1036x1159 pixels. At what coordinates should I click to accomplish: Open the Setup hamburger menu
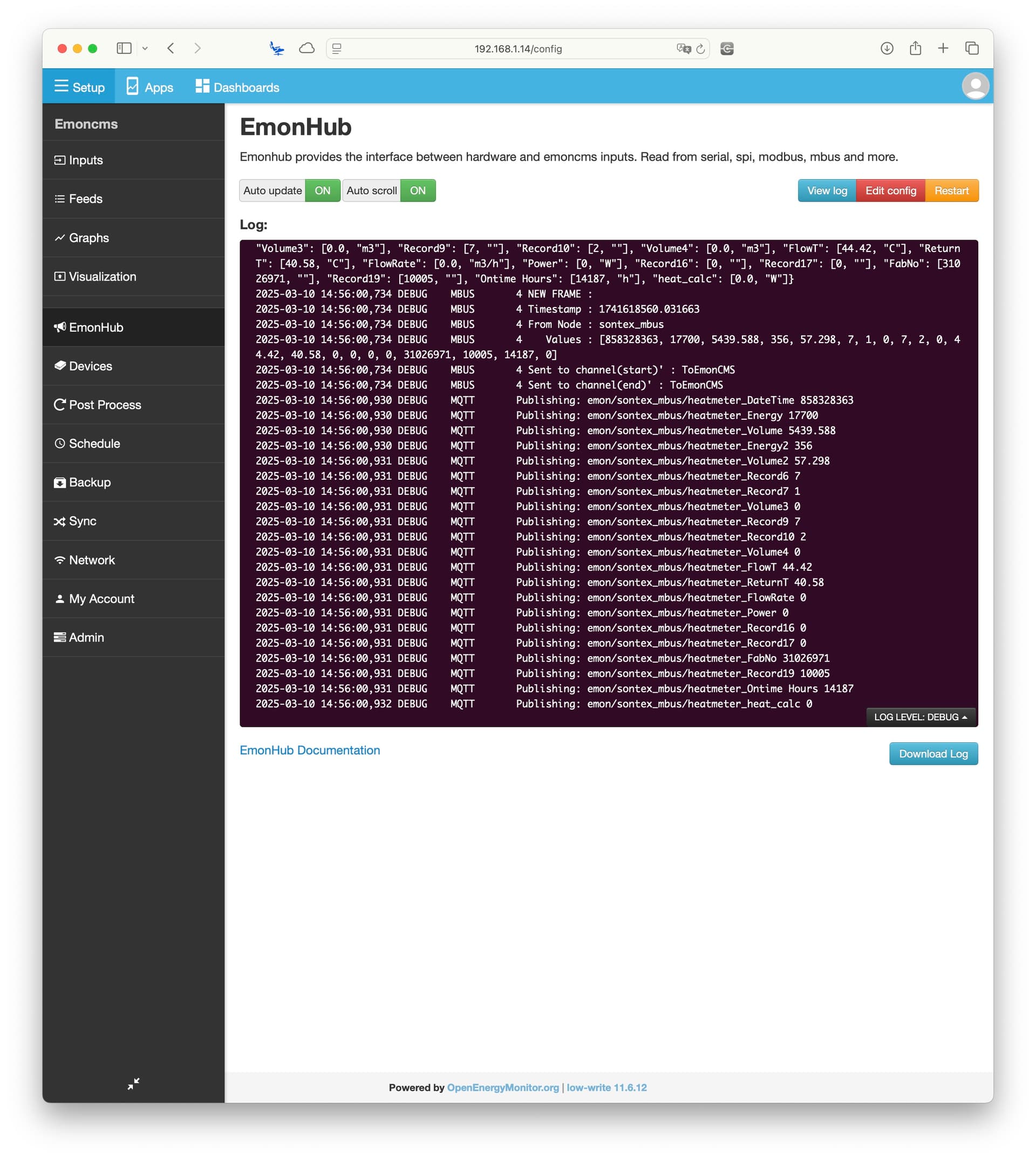click(x=79, y=86)
